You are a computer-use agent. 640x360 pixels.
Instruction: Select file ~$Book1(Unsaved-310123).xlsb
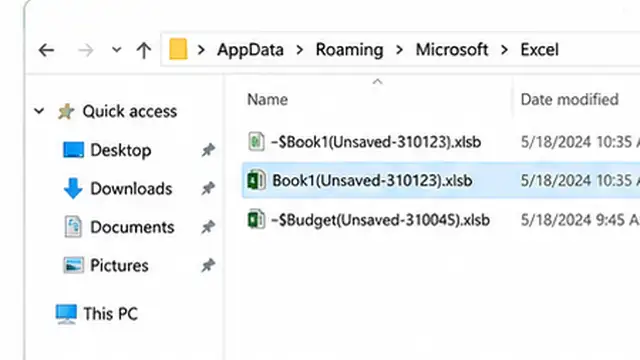click(376, 142)
